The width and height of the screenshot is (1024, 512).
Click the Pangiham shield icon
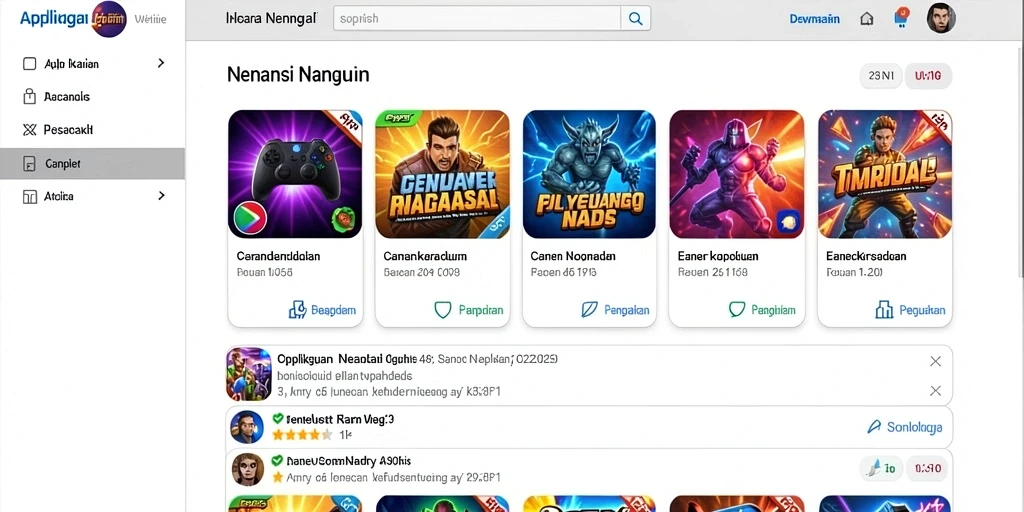pyautogui.click(x=737, y=310)
